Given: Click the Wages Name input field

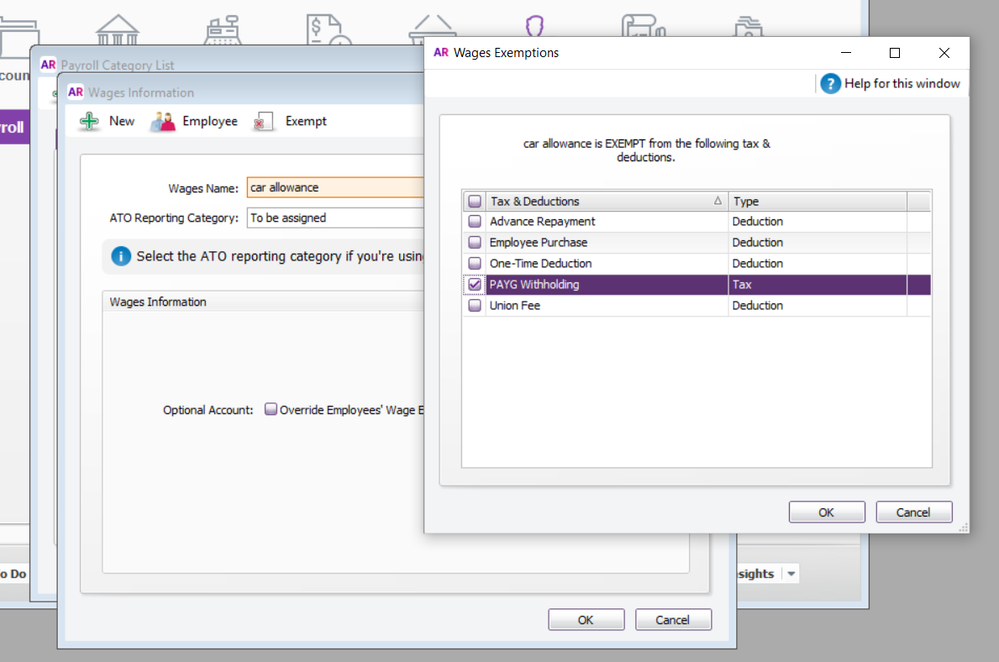Looking at the screenshot, I should click(335, 188).
